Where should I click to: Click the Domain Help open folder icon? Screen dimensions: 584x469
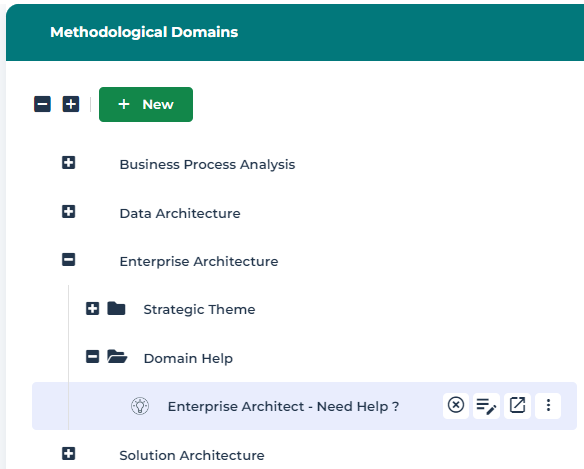117,356
